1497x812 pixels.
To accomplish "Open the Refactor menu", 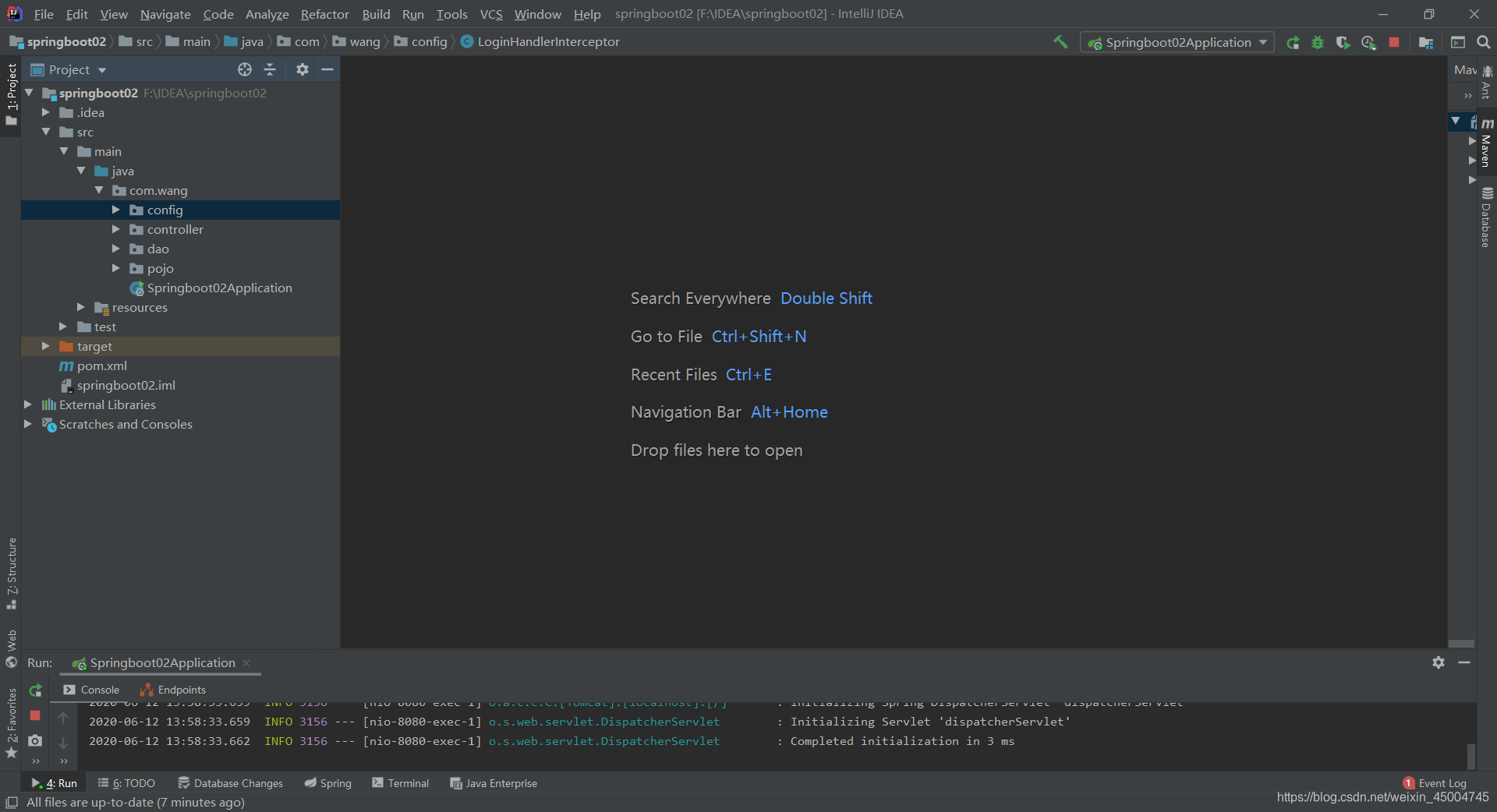I will click(324, 14).
